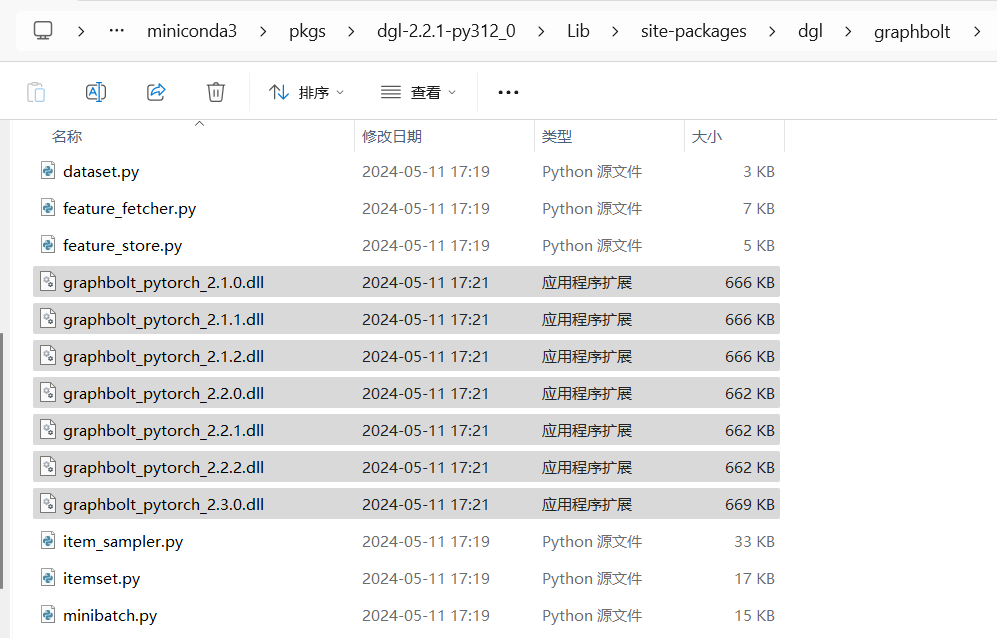Click the Delete trash can icon
The width and height of the screenshot is (997, 638).
coord(216,92)
